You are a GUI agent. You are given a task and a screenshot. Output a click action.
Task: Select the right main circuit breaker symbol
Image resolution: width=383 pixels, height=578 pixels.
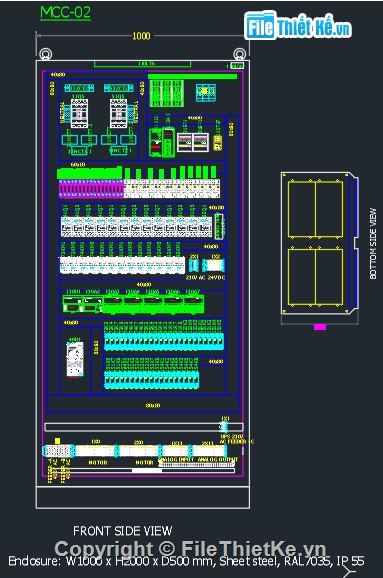tap(118, 113)
